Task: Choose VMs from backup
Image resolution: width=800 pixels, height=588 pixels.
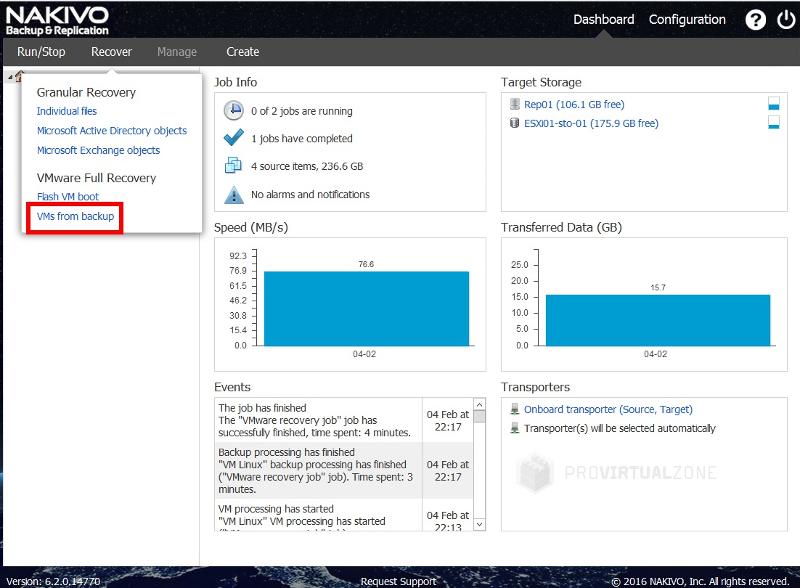Action: [x=75, y=216]
